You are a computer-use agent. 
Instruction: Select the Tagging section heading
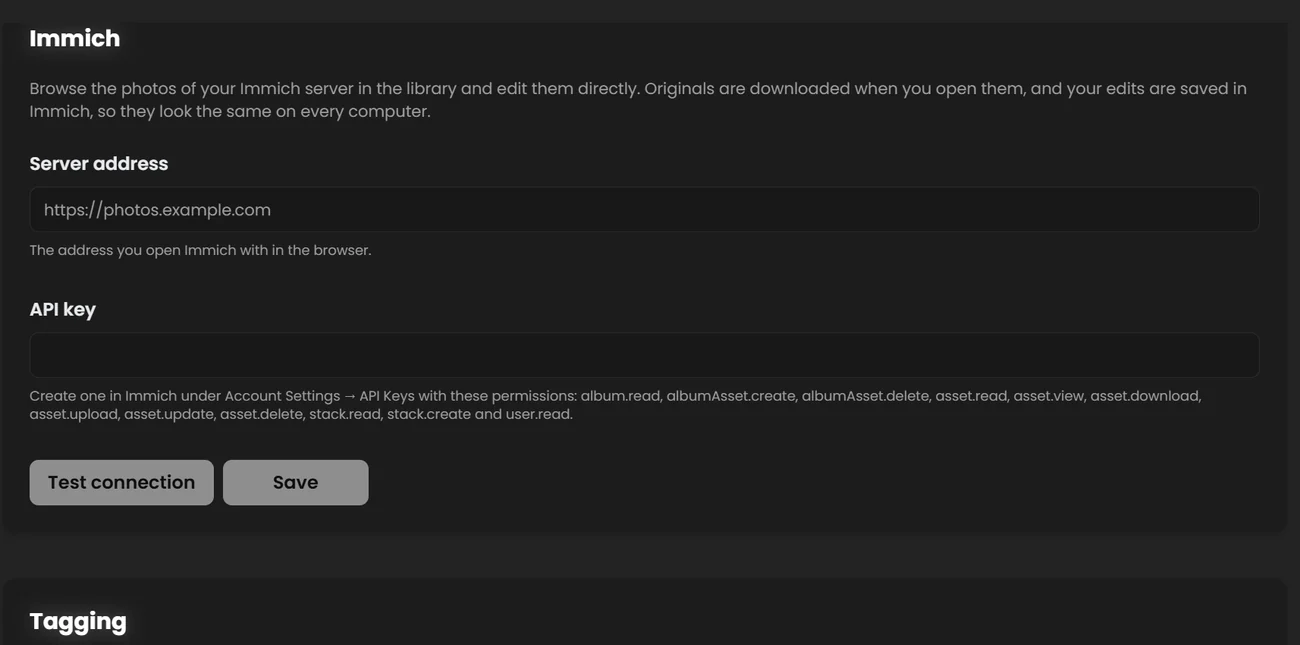(78, 621)
